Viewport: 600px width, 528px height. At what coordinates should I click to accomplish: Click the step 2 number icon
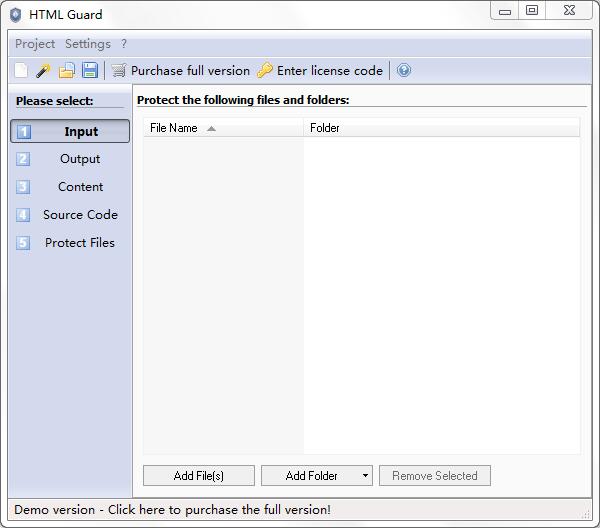coord(23,159)
